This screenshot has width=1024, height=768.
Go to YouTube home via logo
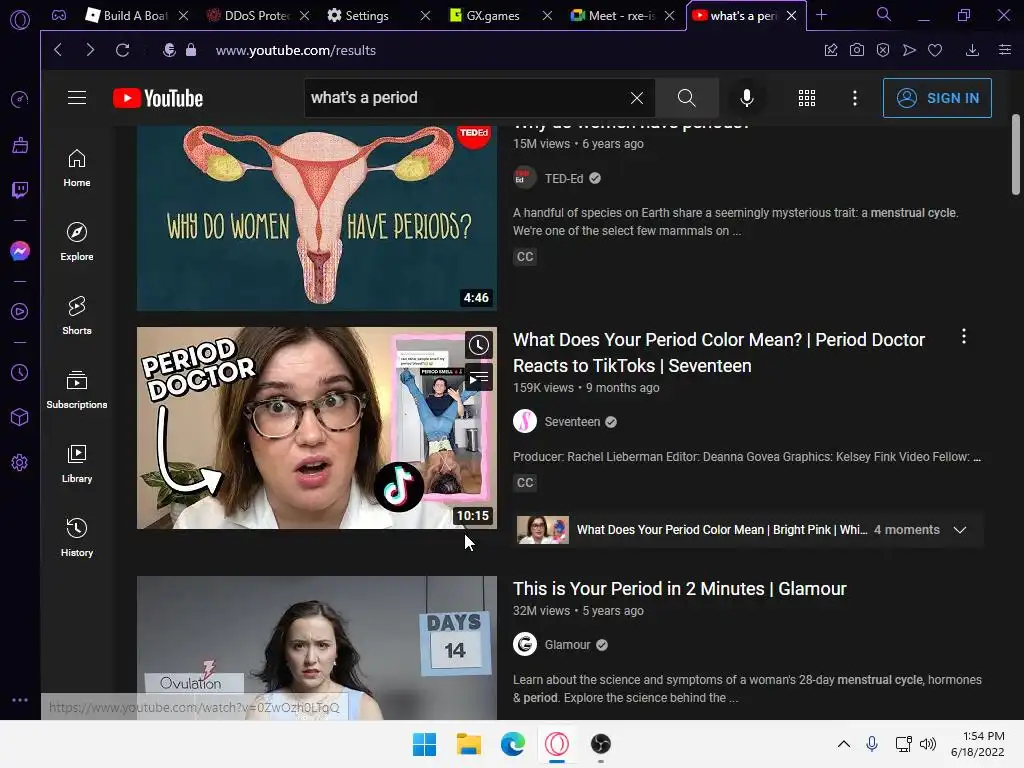pos(158,98)
